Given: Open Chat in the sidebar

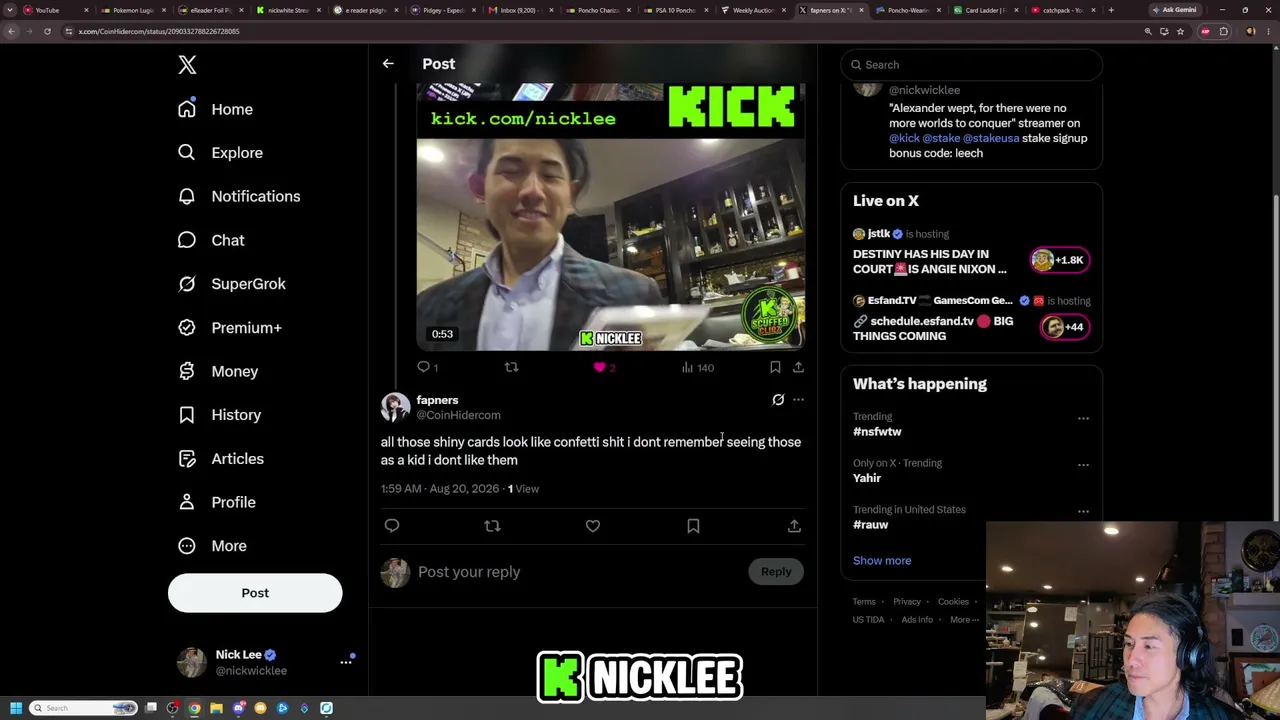Looking at the screenshot, I should click(210, 240).
